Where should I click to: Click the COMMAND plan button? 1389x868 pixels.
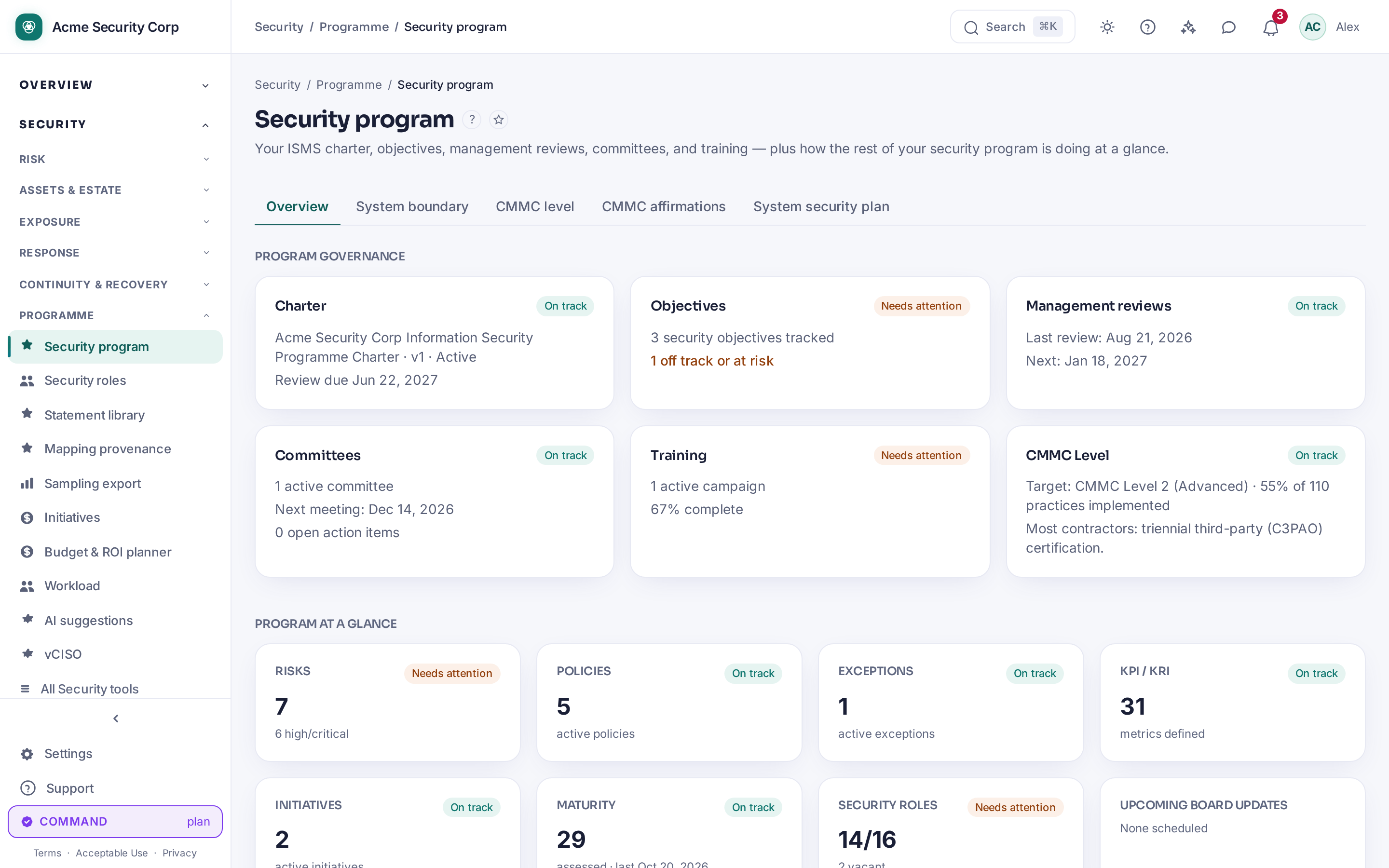(115, 822)
